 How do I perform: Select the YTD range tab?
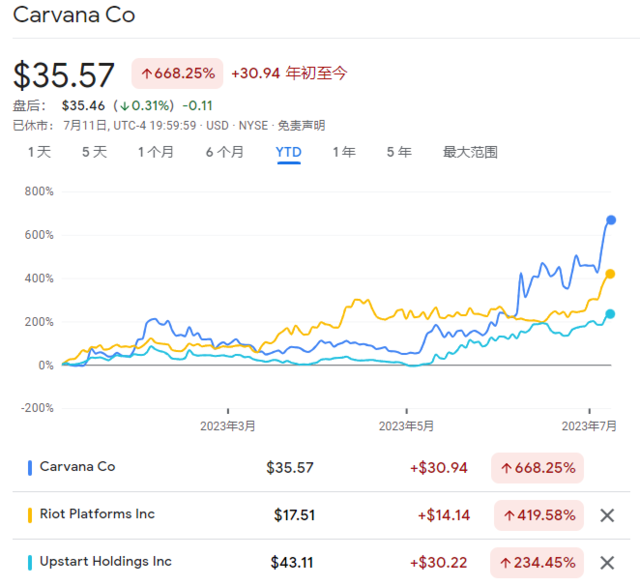289,152
